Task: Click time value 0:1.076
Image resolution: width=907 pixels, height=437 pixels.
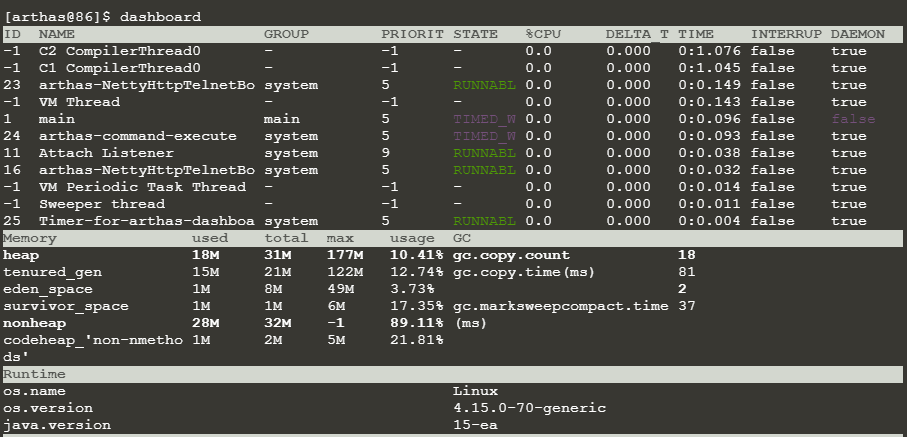Action: tap(709, 51)
